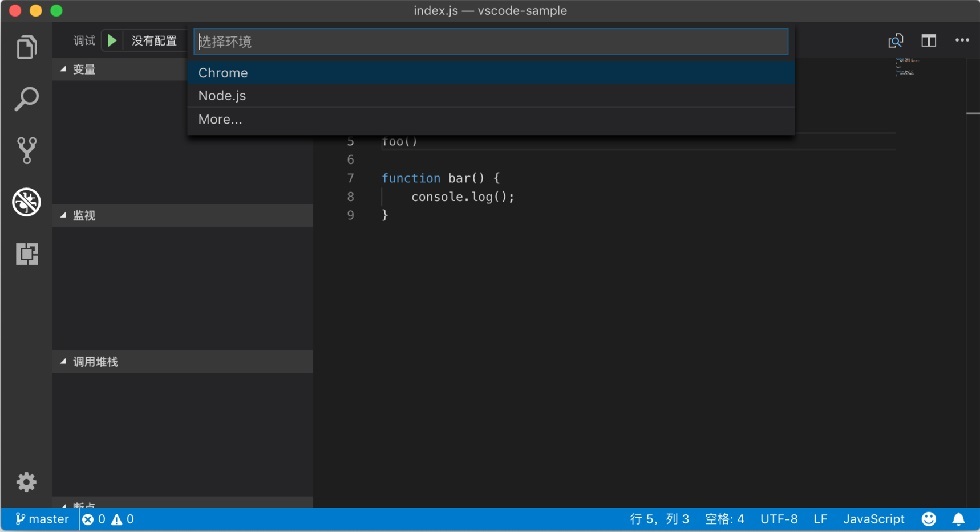
Task: Click the master branch in status bar
Action: [x=42, y=519]
